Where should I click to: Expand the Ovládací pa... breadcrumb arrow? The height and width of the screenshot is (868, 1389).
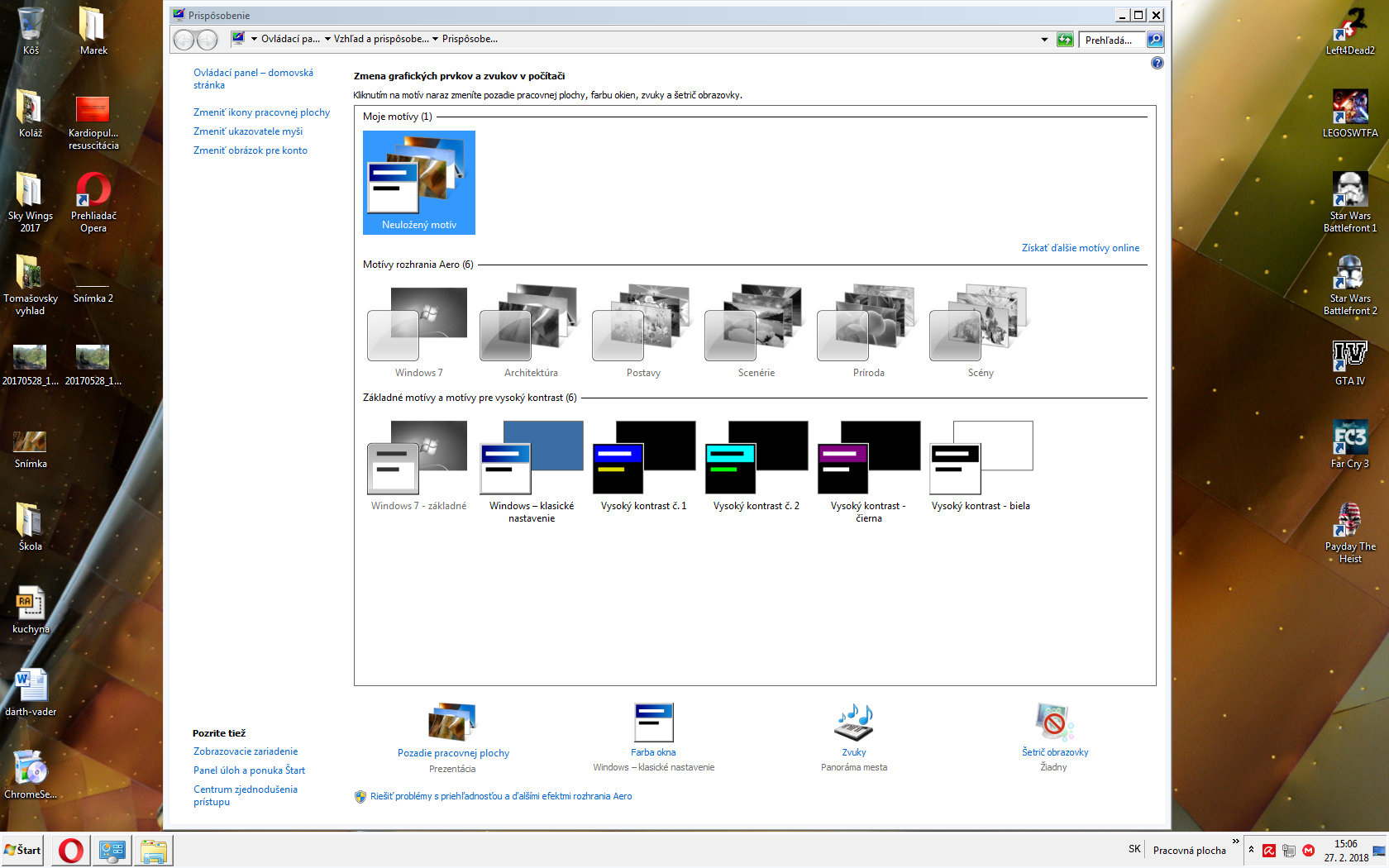coord(254,39)
